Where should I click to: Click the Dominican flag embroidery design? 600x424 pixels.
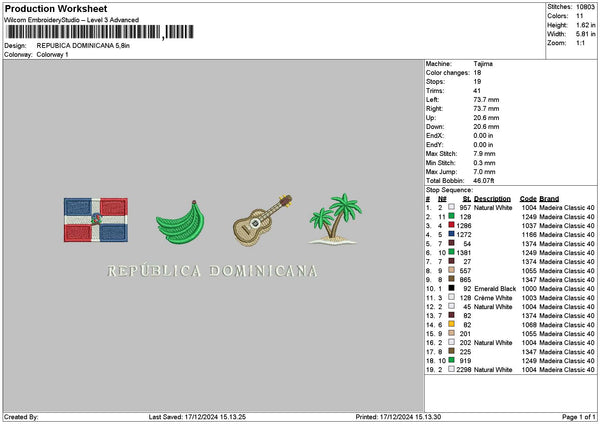coord(96,220)
